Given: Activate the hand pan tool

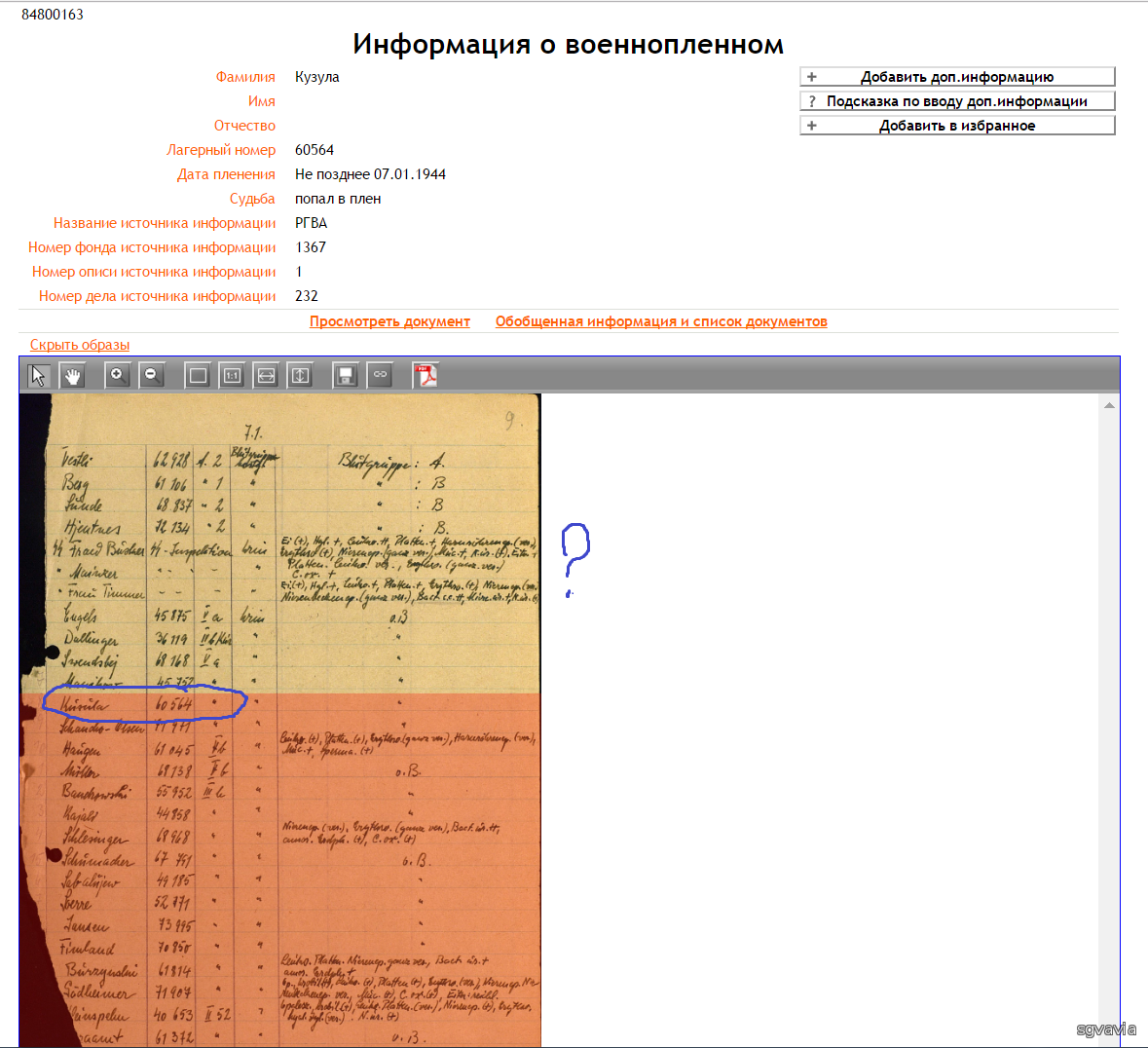Looking at the screenshot, I should tap(72, 376).
